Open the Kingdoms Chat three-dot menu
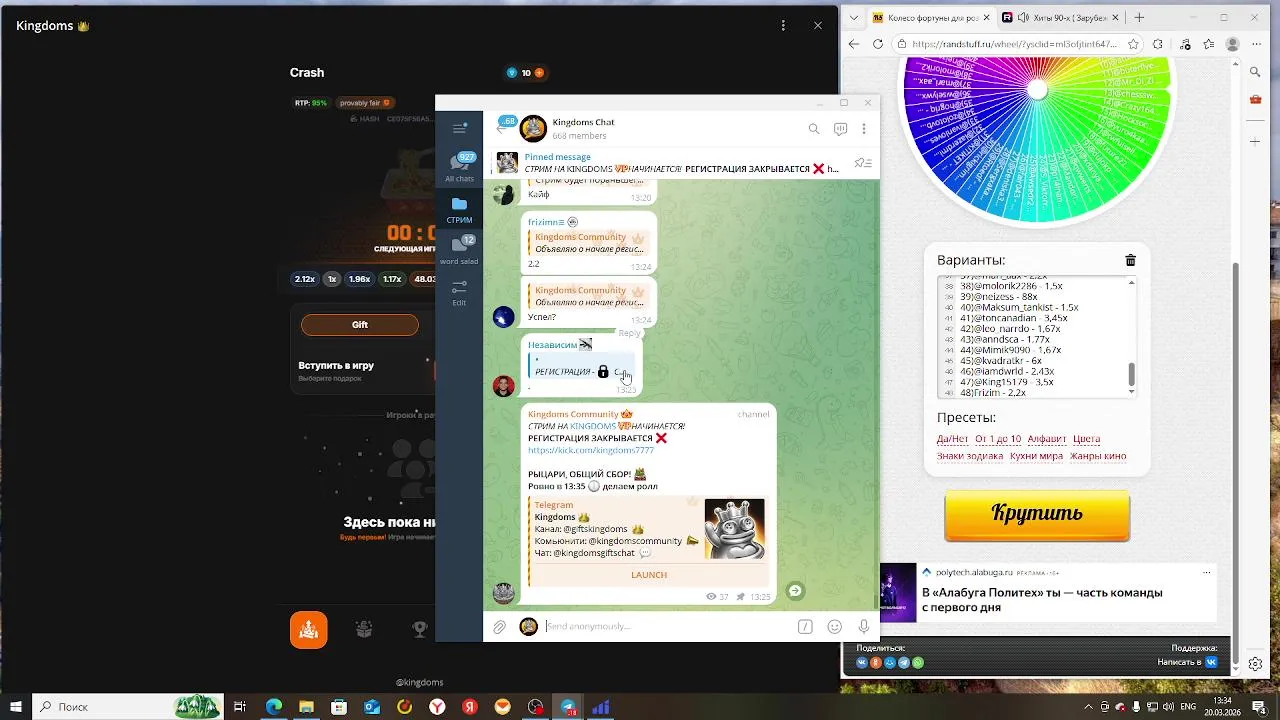Screen dimensions: 1280x720 click(x=864, y=129)
